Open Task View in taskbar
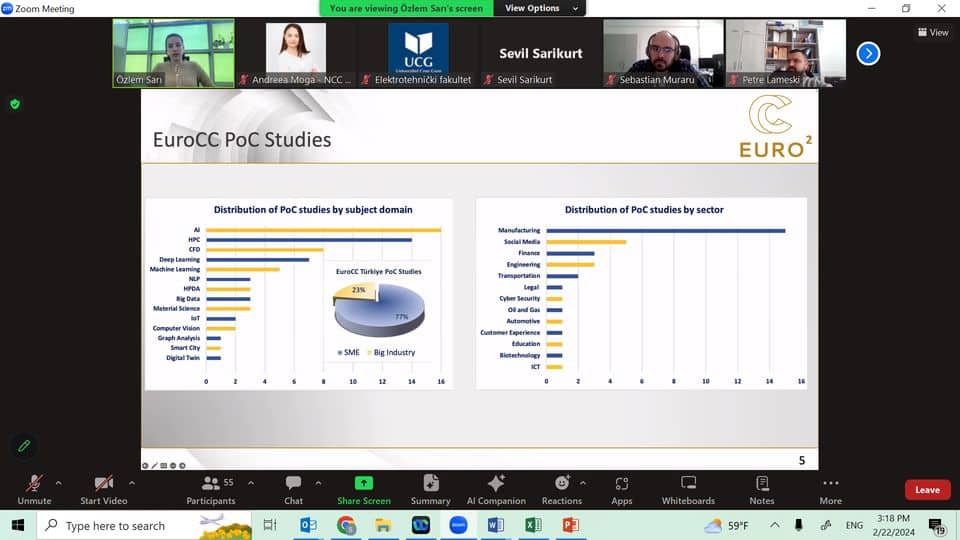 [270, 525]
